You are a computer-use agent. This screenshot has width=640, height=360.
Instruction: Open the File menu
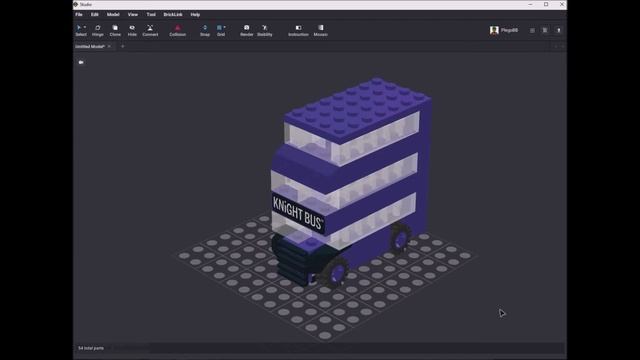tap(79, 14)
